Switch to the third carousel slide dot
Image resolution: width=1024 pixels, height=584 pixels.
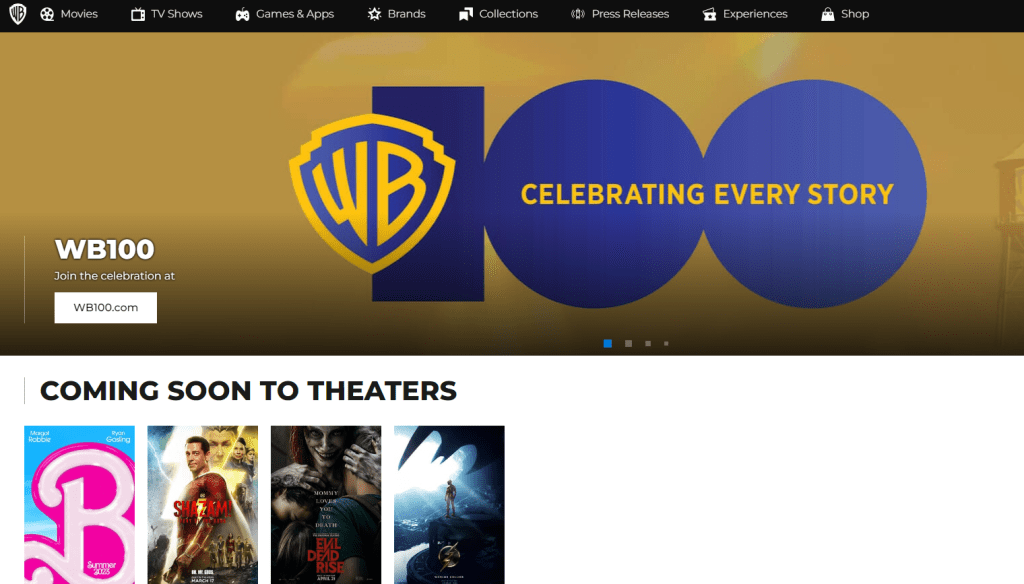pos(648,343)
